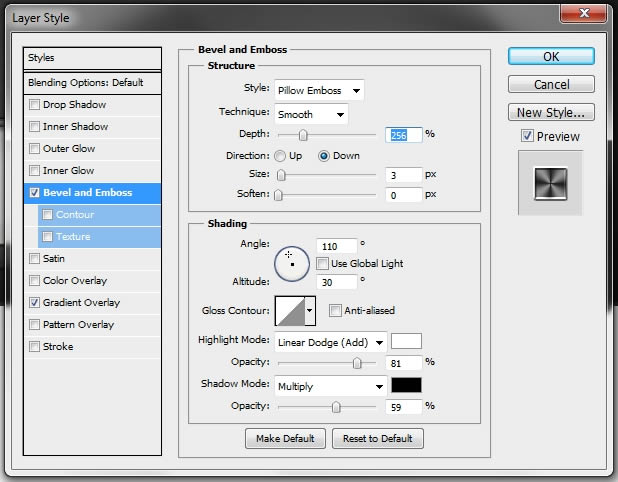Uncheck the Gradient Overlay checkbox

click(x=35, y=303)
